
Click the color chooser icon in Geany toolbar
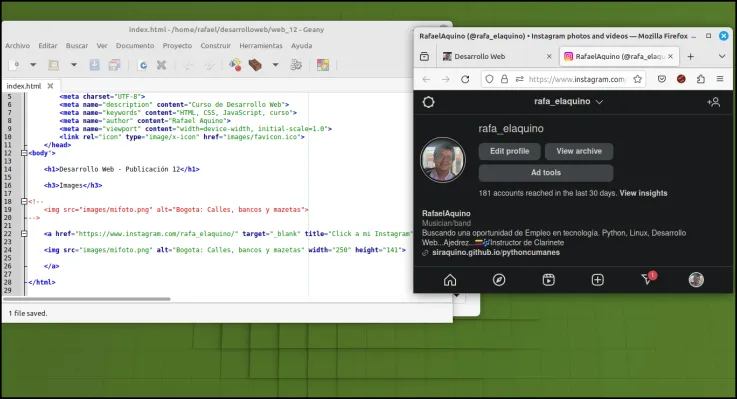coord(323,65)
